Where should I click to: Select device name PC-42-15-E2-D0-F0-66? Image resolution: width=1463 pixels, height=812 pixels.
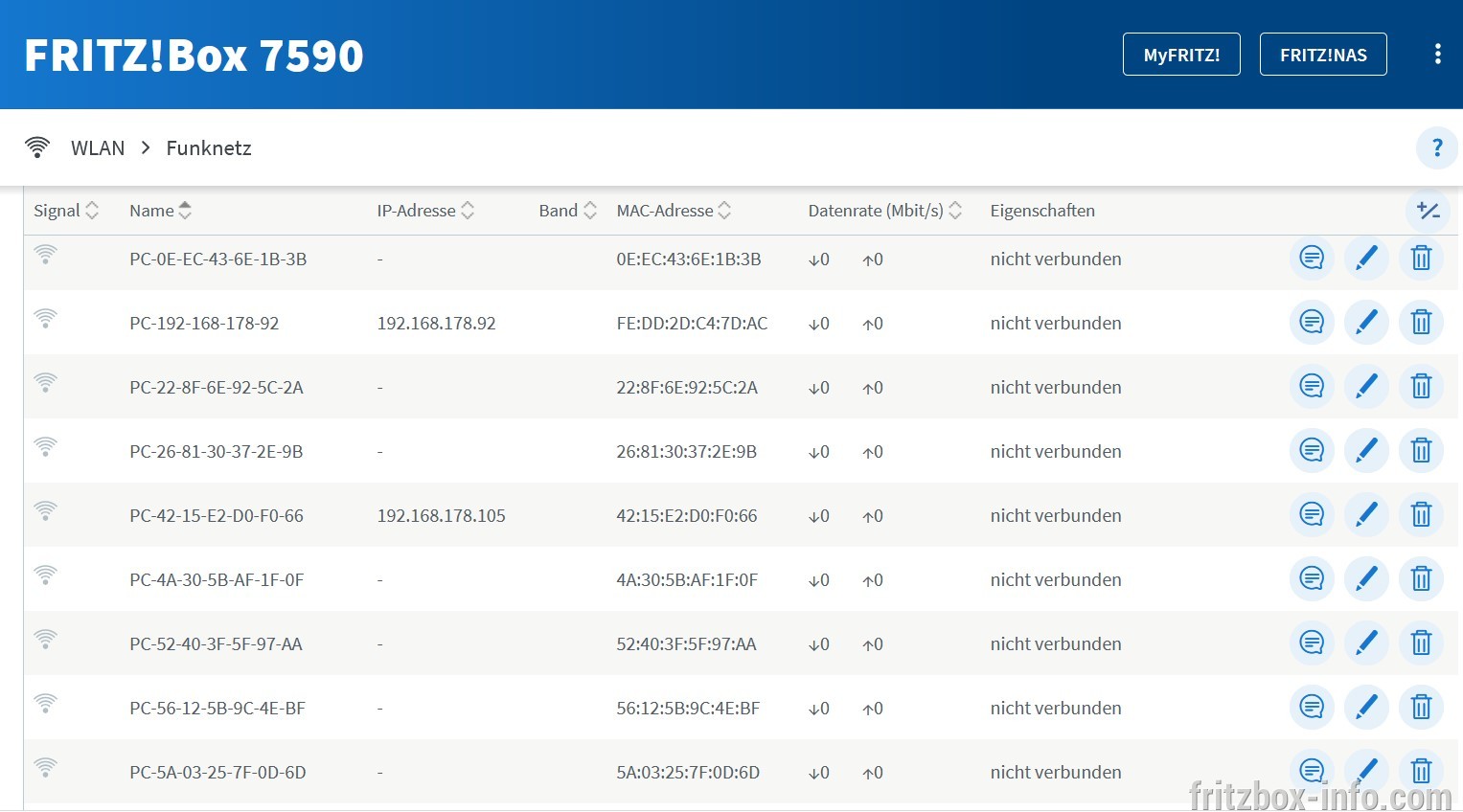pyautogui.click(x=217, y=515)
